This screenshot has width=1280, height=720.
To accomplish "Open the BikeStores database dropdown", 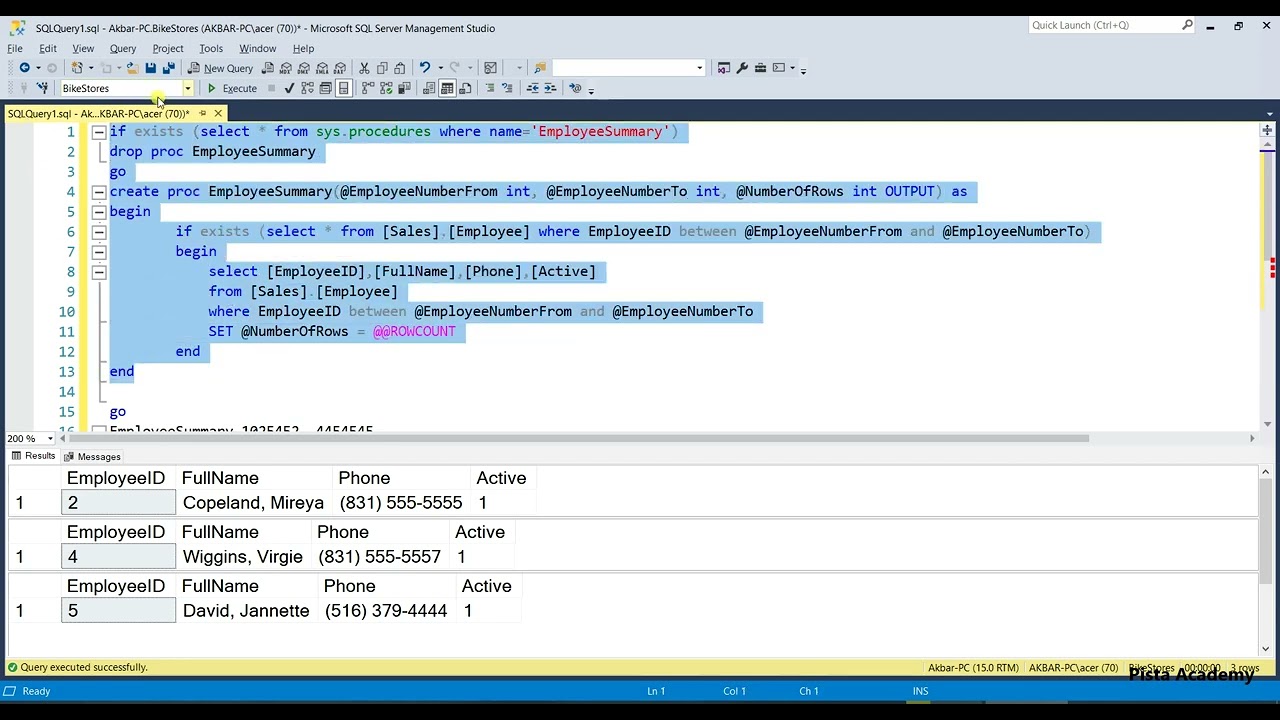I will 187,88.
